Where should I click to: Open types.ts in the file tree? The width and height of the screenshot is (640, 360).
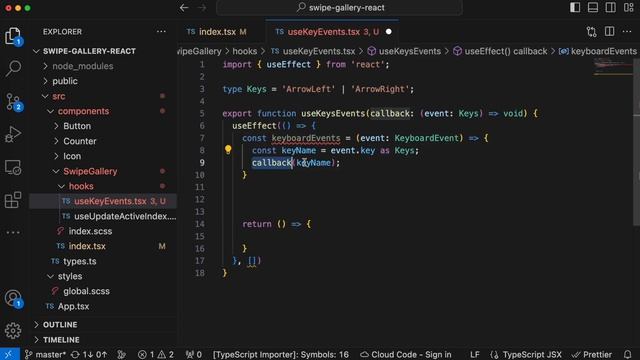pyautogui.click(x=103, y=261)
